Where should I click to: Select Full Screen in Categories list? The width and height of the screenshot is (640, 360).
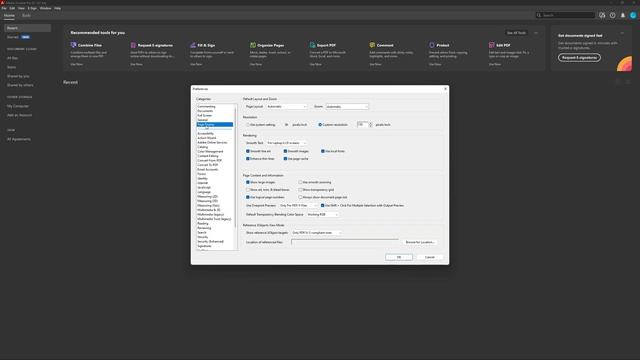(x=205, y=116)
